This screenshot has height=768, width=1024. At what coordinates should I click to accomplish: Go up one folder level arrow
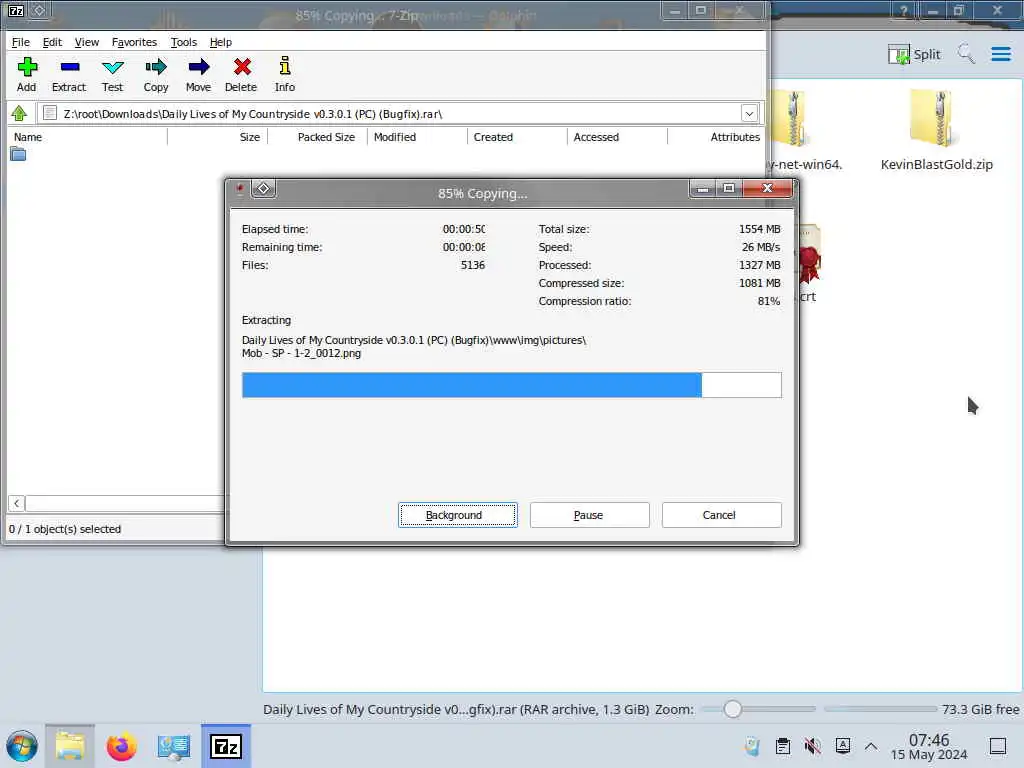(19, 114)
